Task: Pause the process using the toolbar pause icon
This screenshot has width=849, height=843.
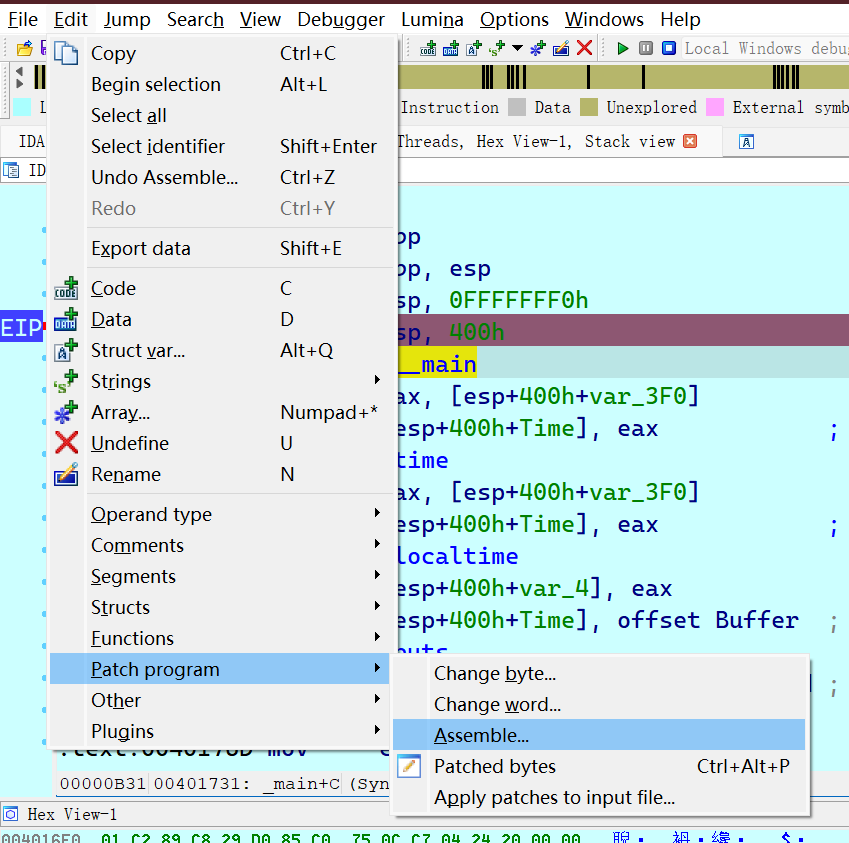Action: 646,48
